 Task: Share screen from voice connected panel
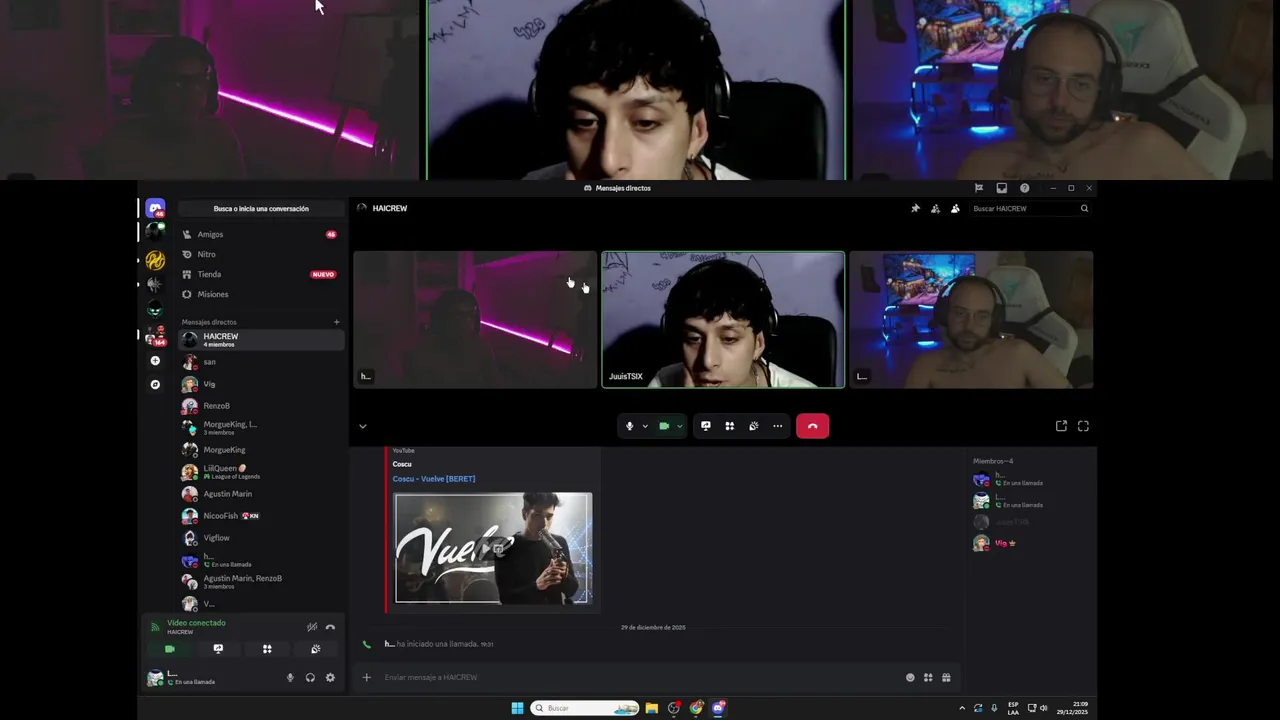point(218,649)
